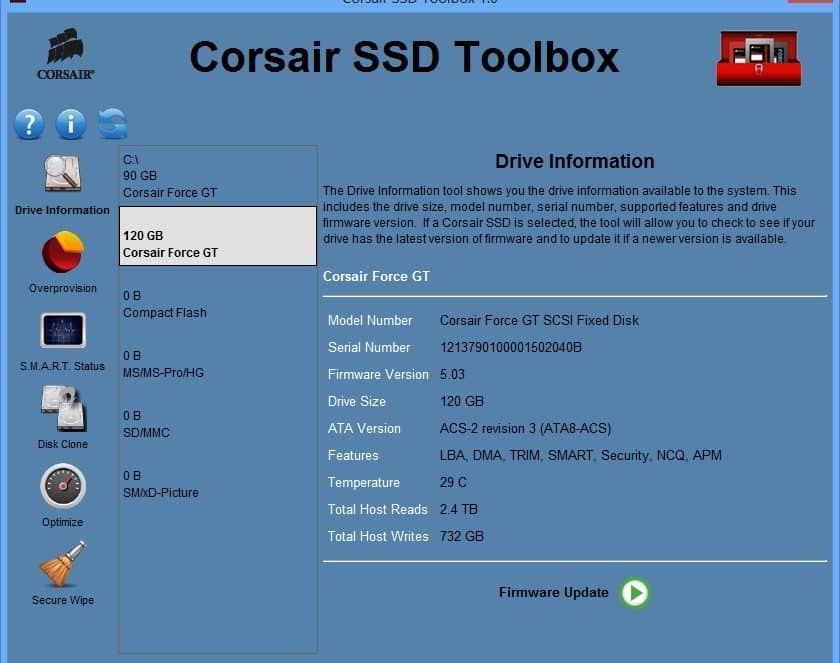The height and width of the screenshot is (663, 840).
Task: Click the Total Host Reads label
Action: pyautogui.click(x=378, y=509)
